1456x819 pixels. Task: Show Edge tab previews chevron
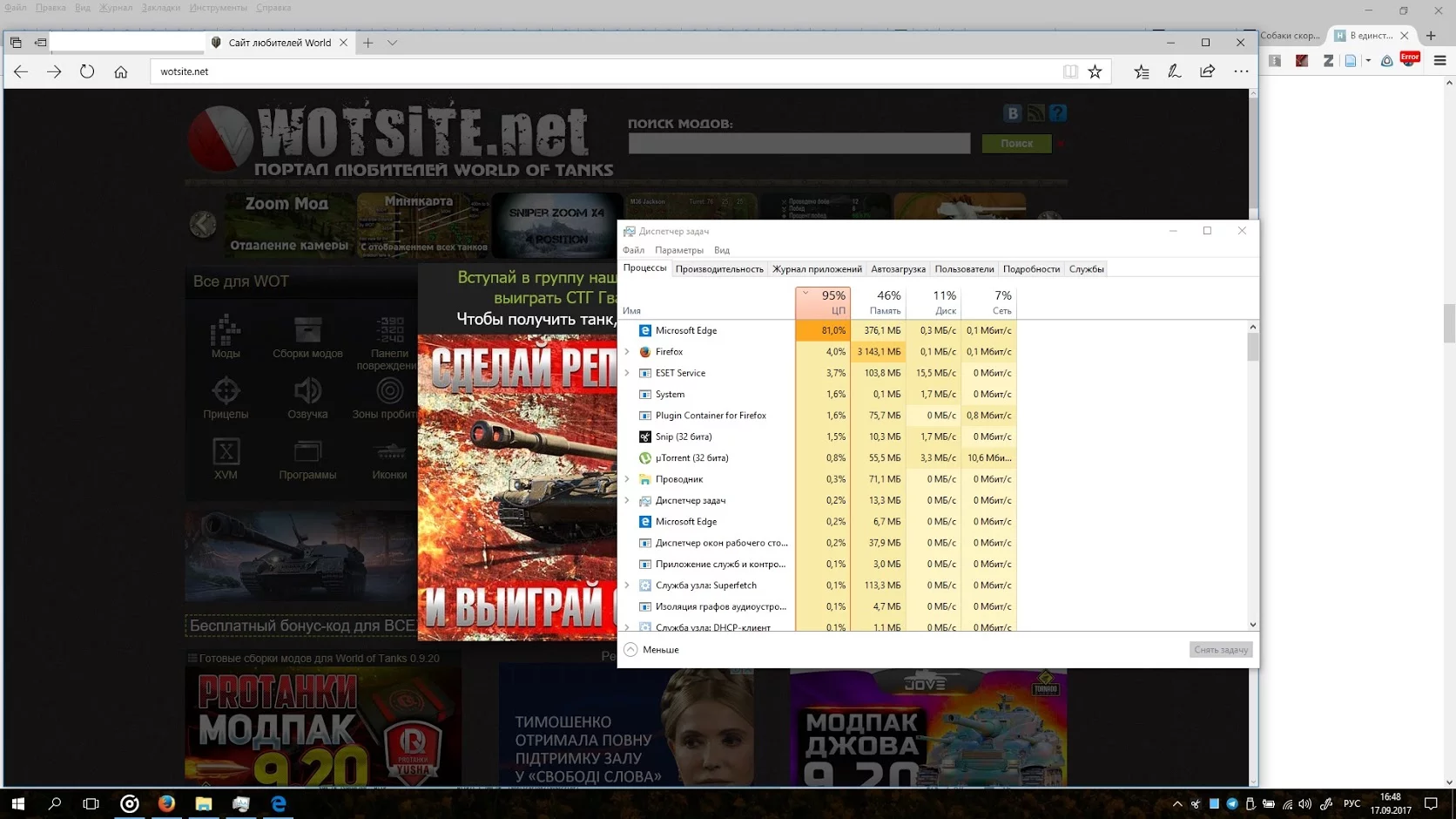392,42
